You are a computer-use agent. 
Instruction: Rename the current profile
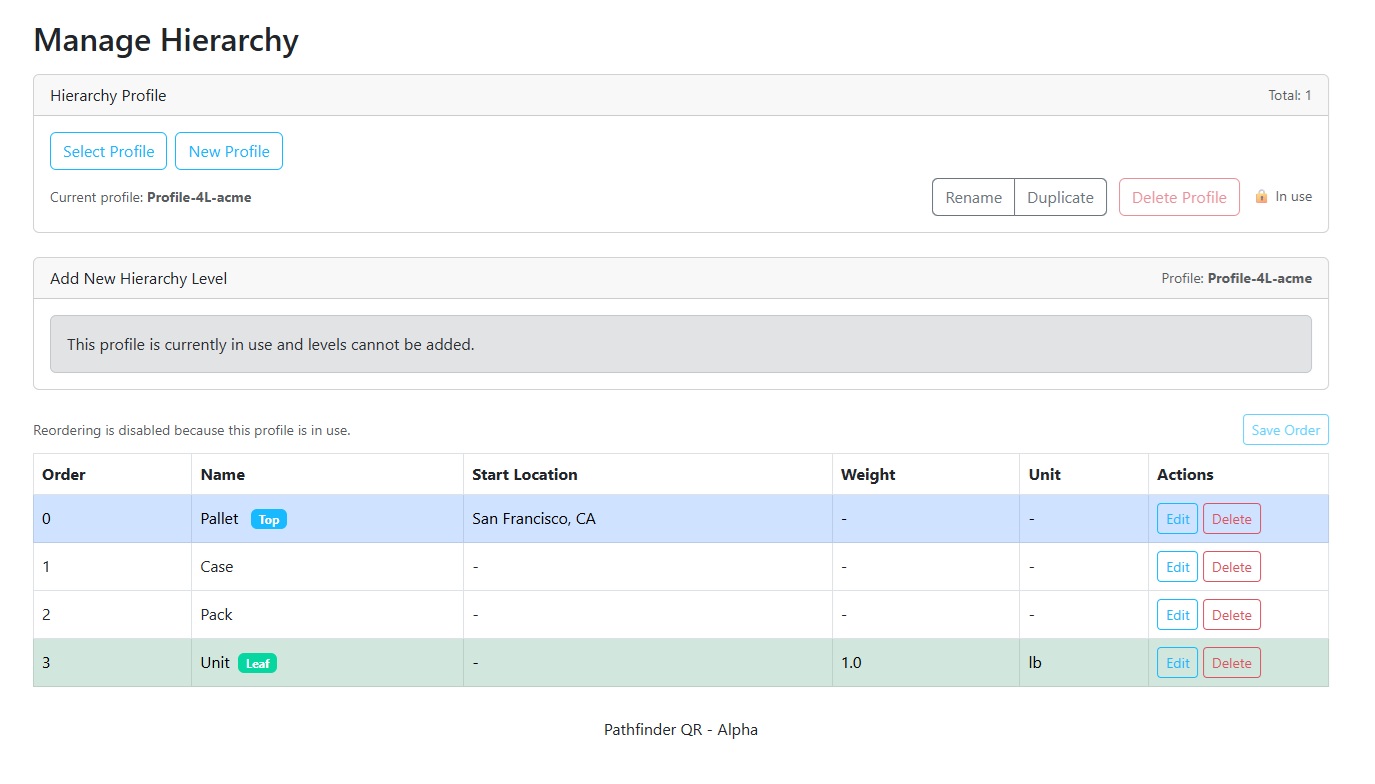[973, 197]
